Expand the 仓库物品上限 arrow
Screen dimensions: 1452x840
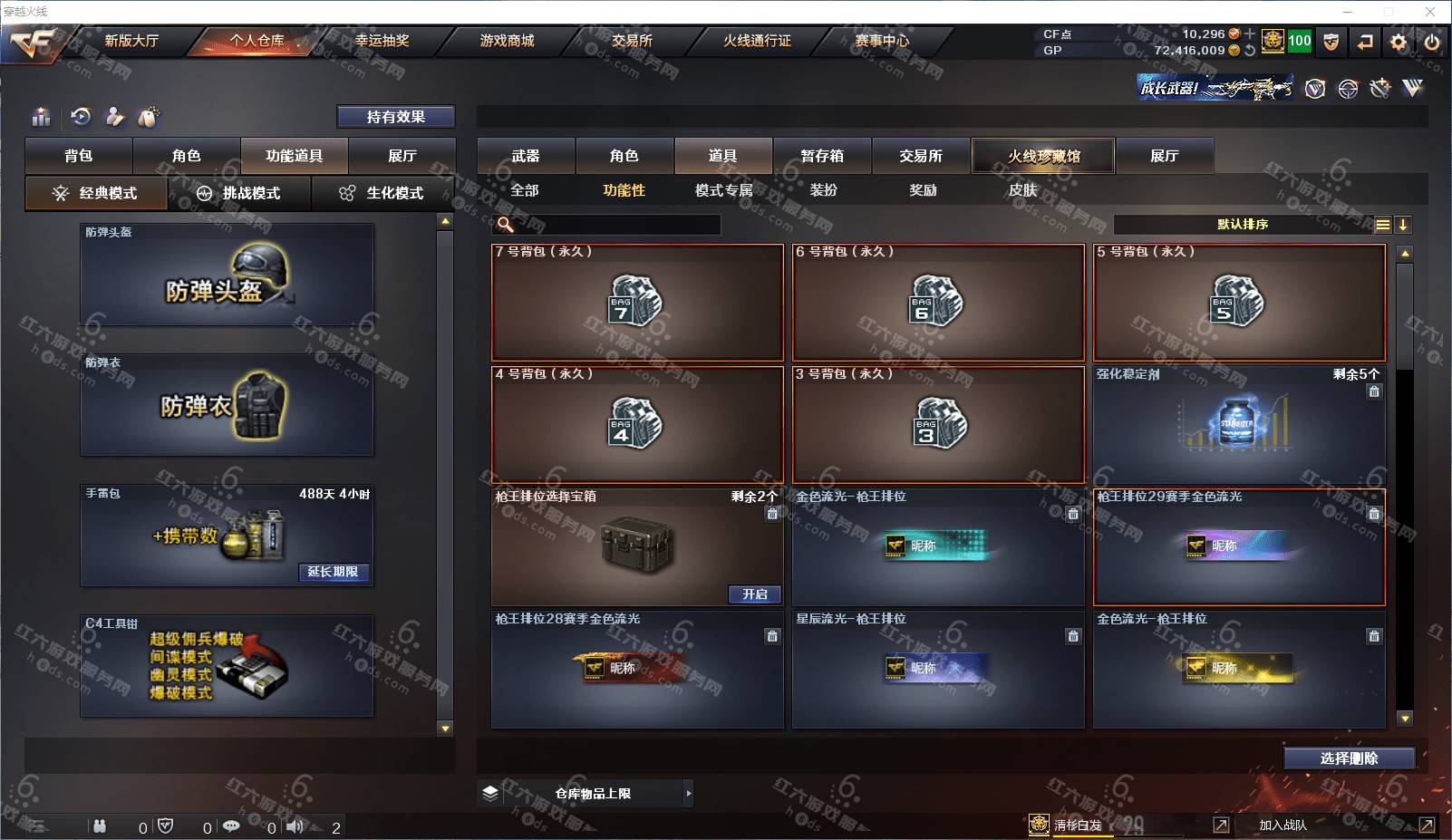pos(689,793)
